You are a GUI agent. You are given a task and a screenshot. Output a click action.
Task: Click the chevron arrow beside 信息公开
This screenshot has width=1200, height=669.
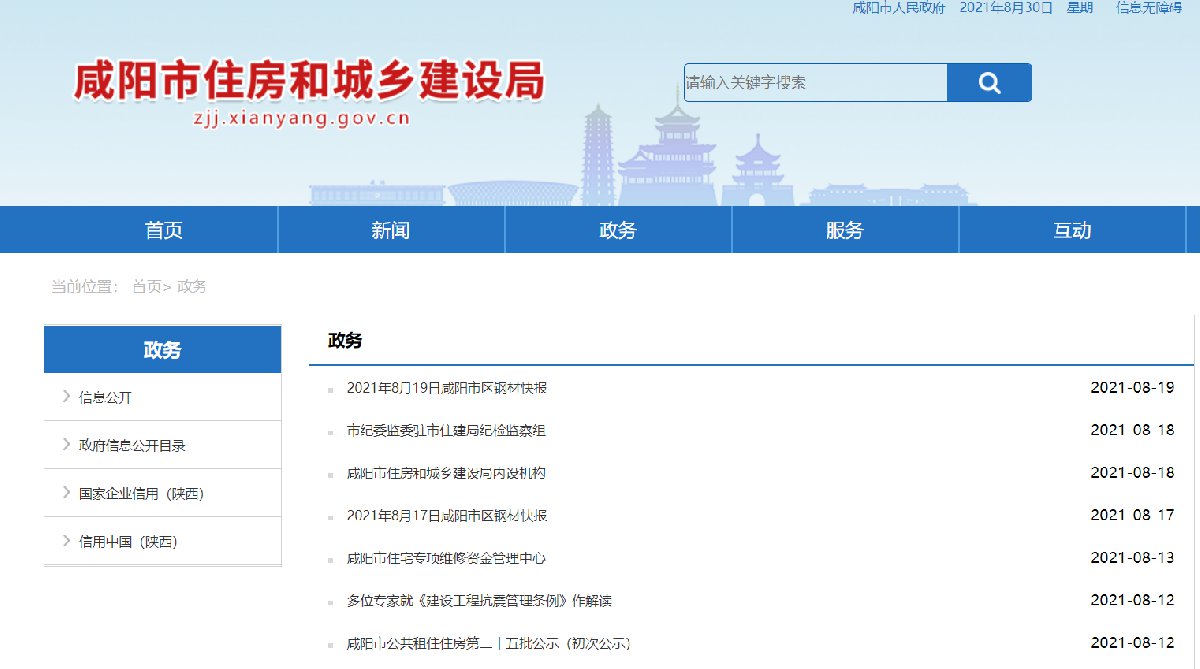66,397
